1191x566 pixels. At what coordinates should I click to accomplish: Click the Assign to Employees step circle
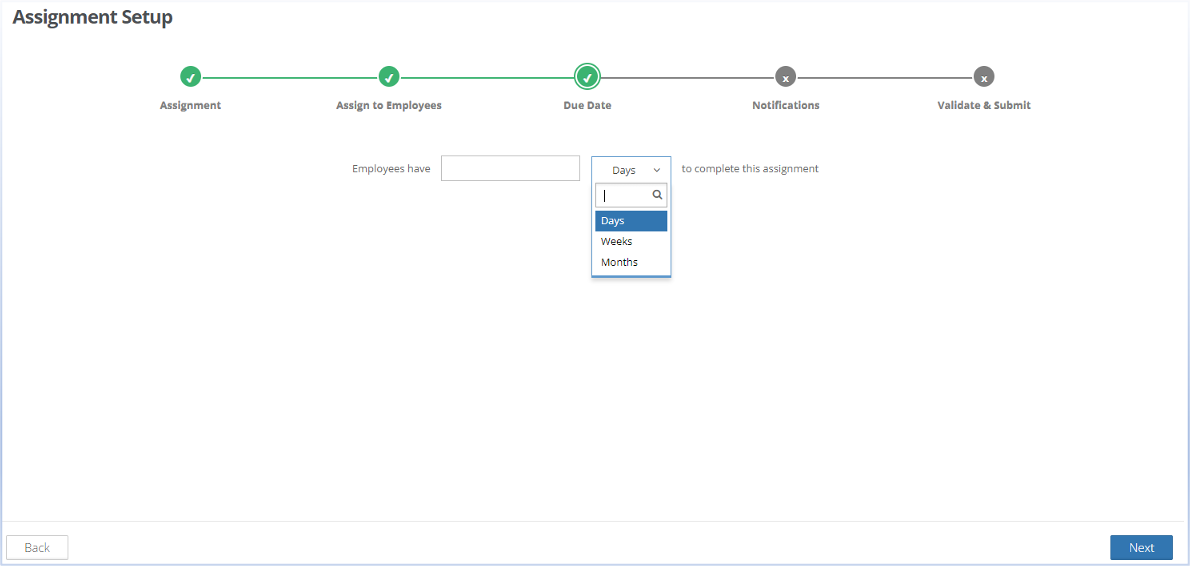click(389, 77)
